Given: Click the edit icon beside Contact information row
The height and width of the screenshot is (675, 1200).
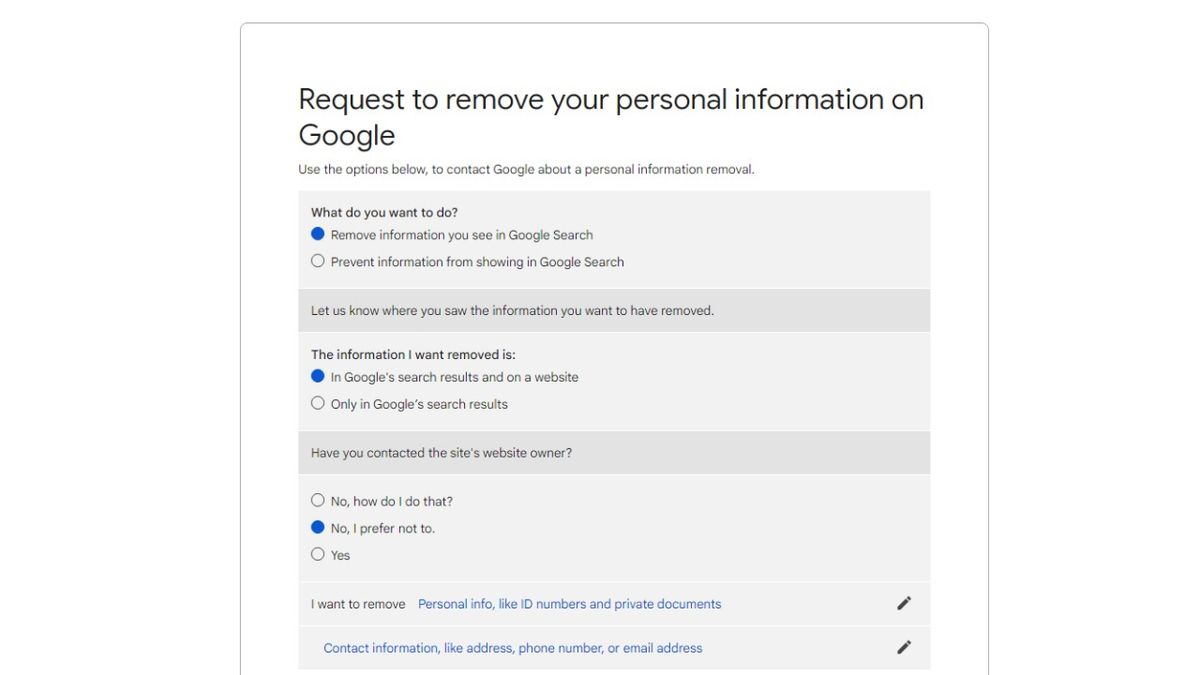Looking at the screenshot, I should (x=904, y=647).
